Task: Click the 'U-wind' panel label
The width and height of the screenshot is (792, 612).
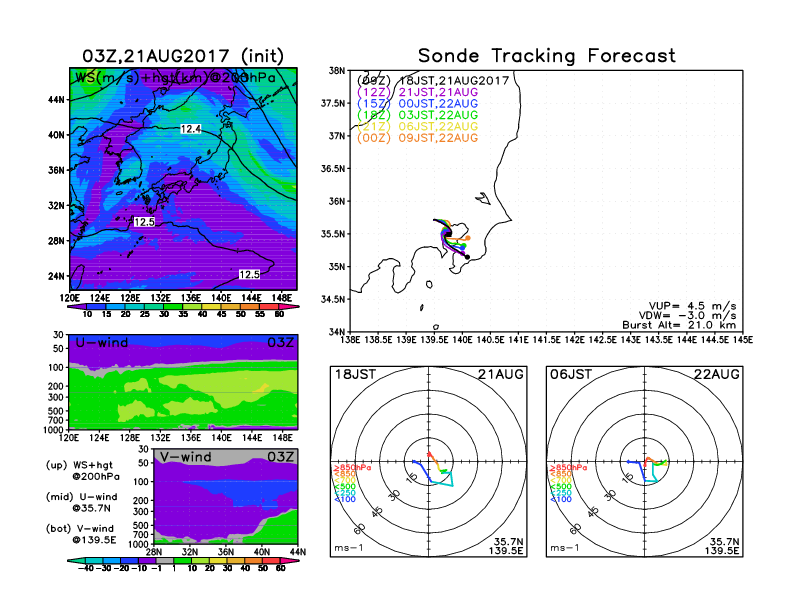Action: click(x=102, y=343)
